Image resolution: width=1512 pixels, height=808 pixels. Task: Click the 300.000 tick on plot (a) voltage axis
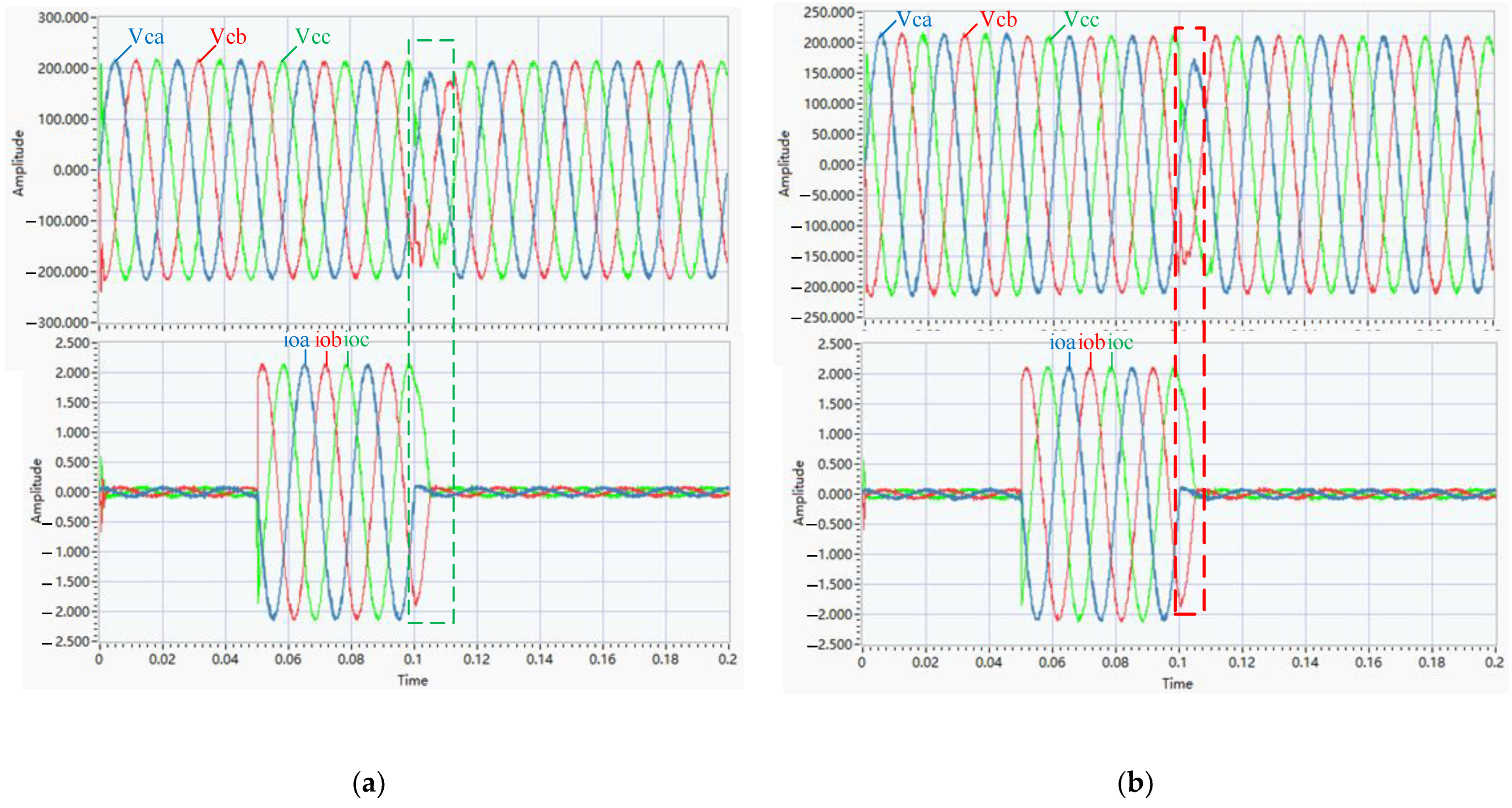tap(63, 18)
